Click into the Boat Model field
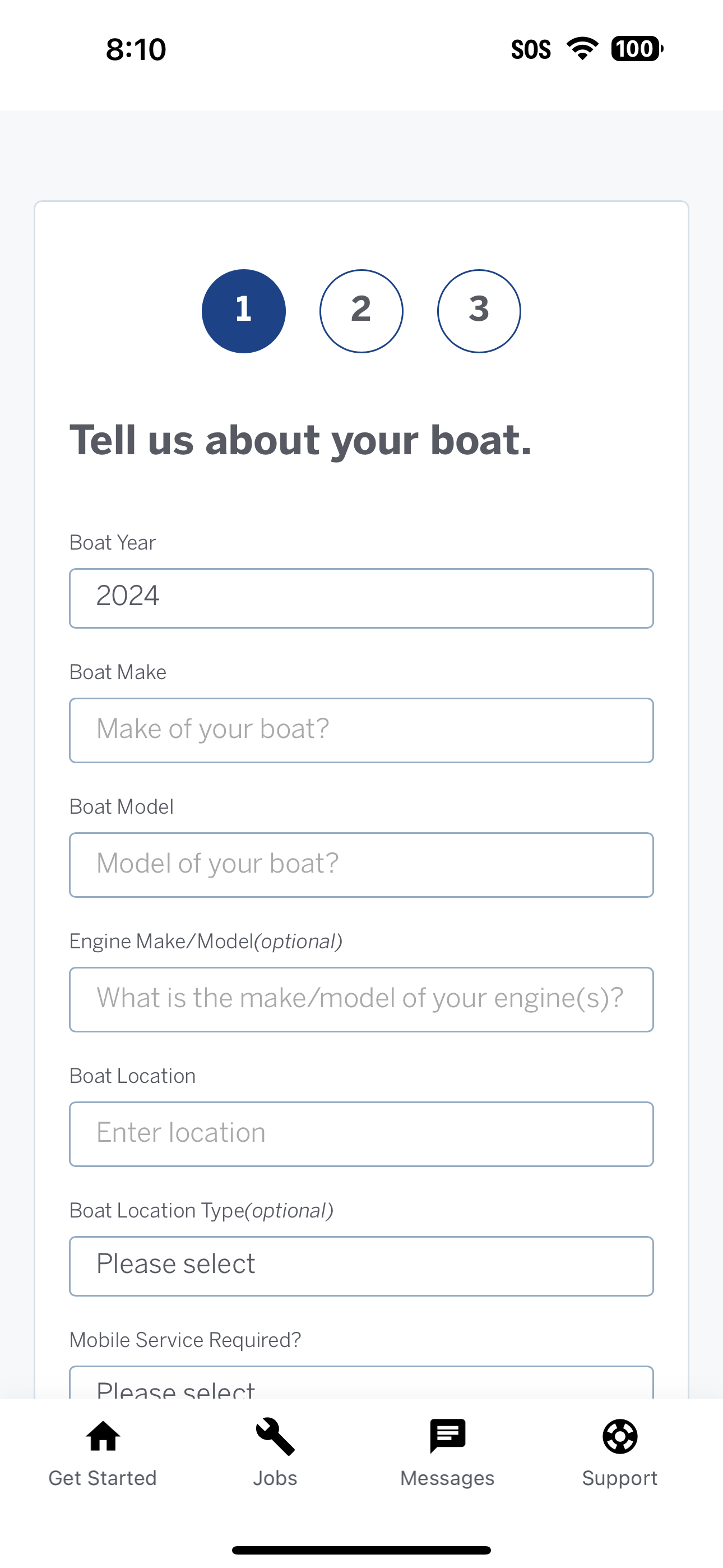This screenshot has width=723, height=1568. [x=361, y=865]
